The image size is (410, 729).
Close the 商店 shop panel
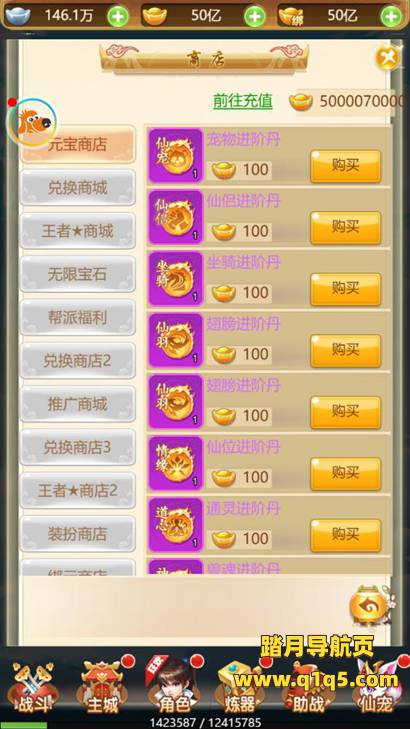click(x=389, y=57)
